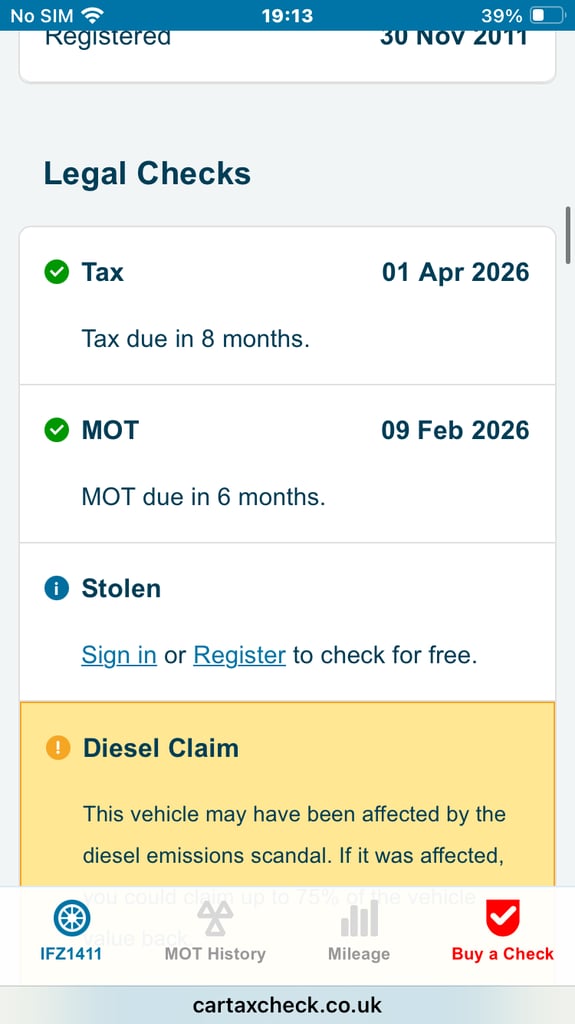Tap the 01 Apr 2026 tax date
This screenshot has height=1024, width=575.
(x=455, y=272)
